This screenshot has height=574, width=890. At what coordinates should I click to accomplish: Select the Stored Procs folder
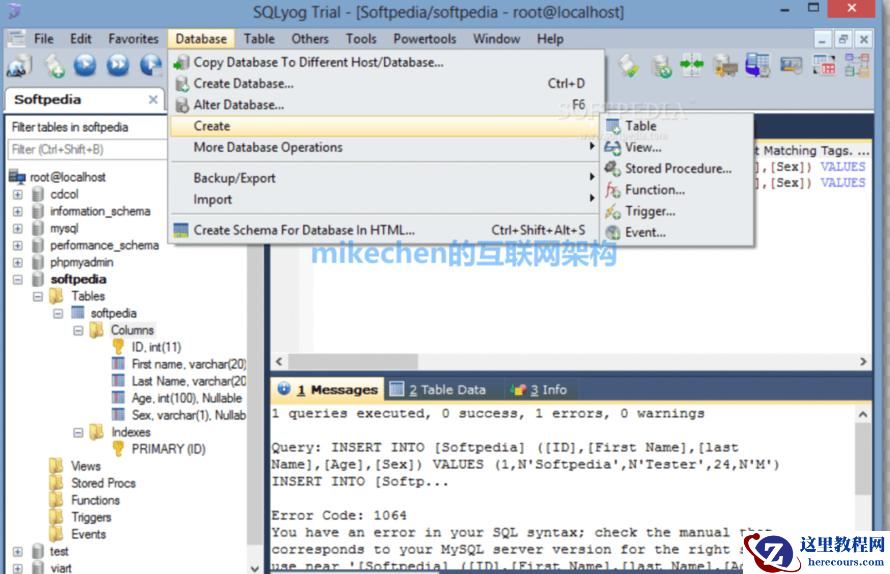(x=103, y=483)
